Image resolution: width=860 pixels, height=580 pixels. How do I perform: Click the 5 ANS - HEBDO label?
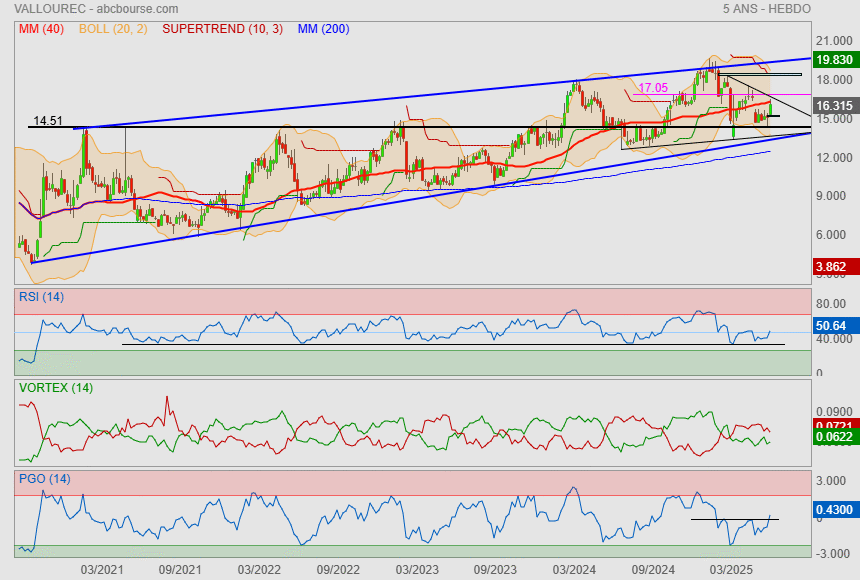[x=766, y=9]
